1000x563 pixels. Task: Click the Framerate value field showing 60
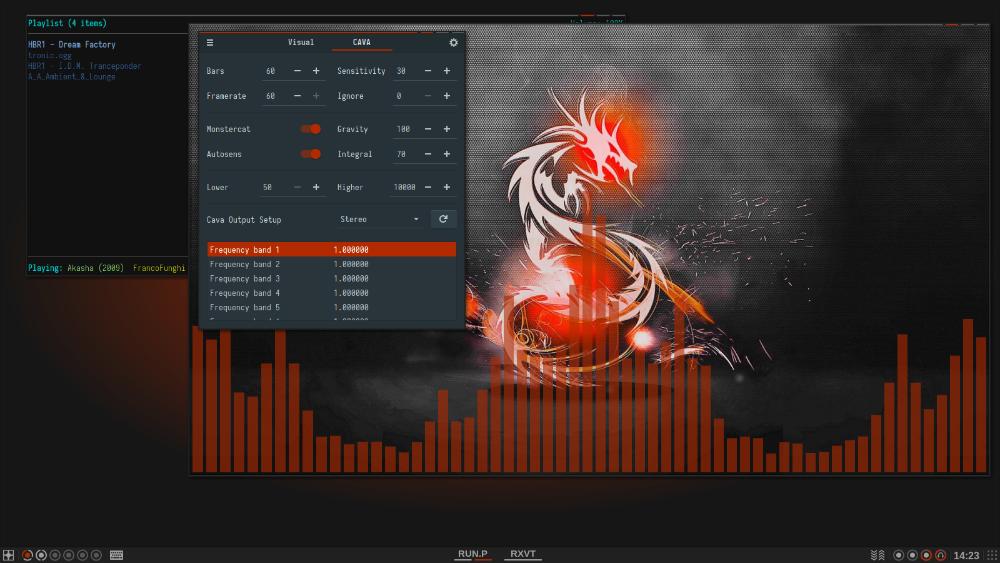tap(275, 96)
